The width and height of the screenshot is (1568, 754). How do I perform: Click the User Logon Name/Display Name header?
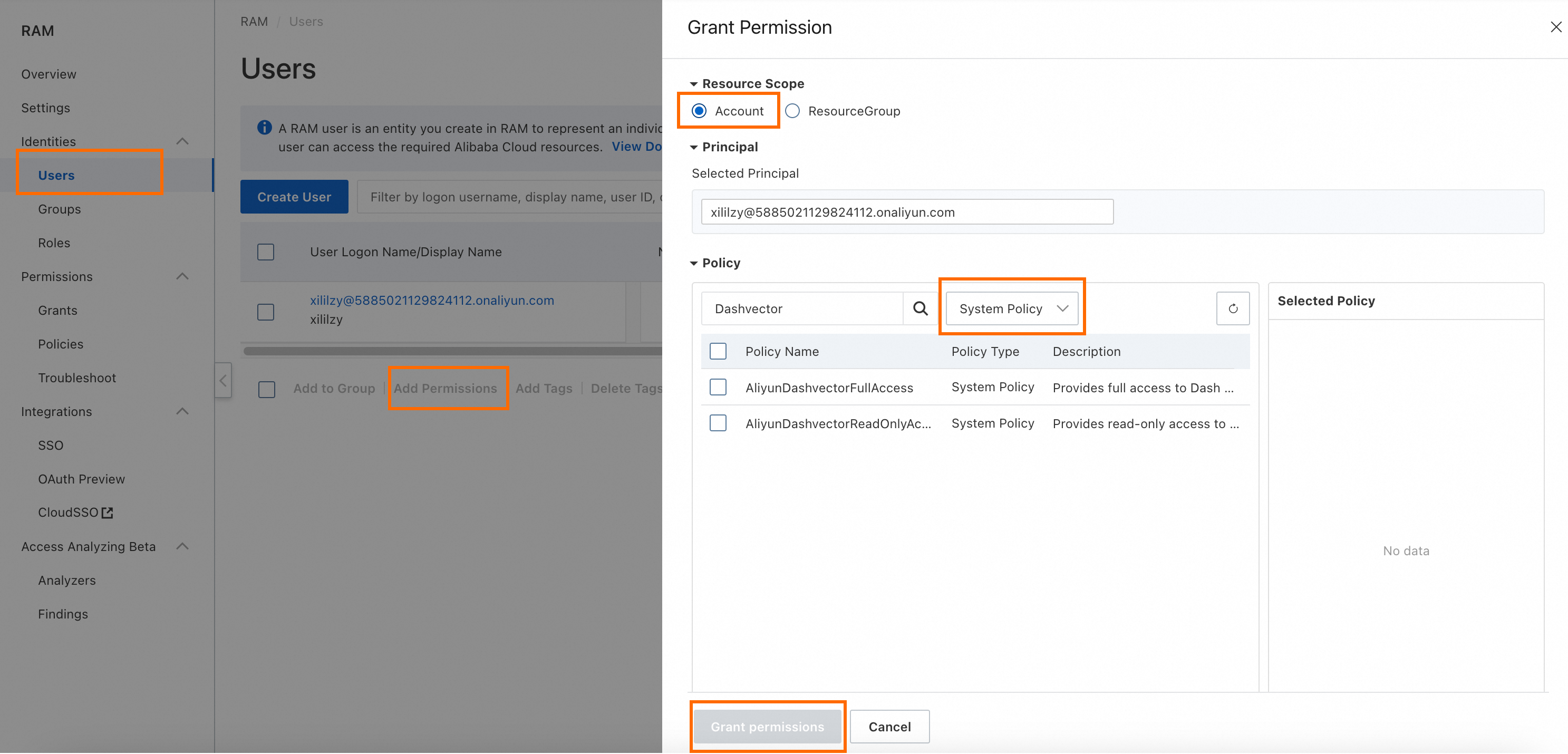click(x=405, y=252)
